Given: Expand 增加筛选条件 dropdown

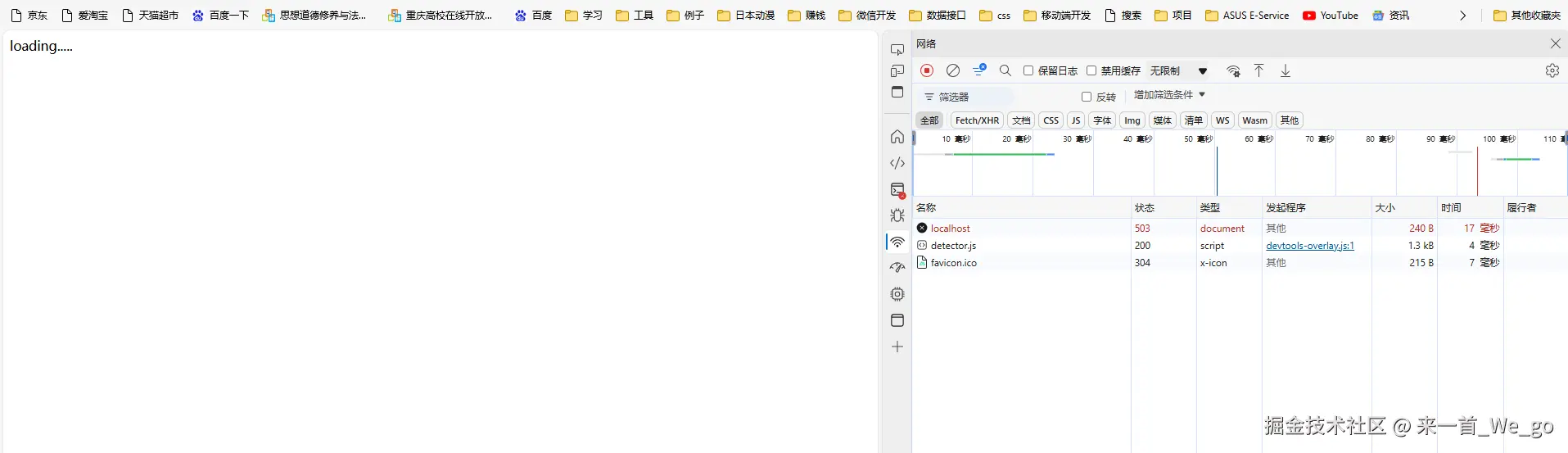Looking at the screenshot, I should click(x=1169, y=95).
